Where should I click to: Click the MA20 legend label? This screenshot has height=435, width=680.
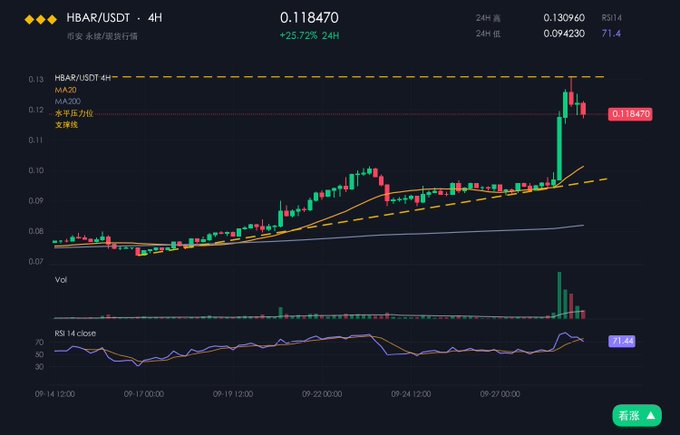65,90
